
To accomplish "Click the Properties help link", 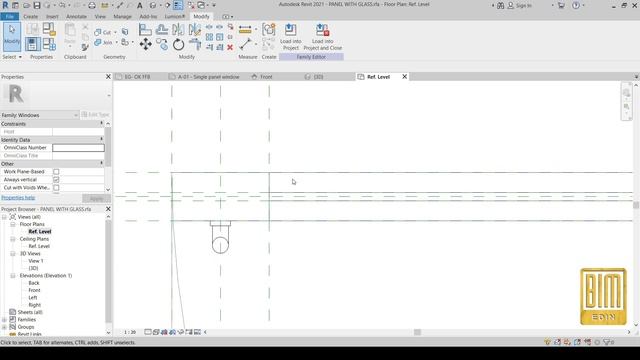I will (x=18, y=198).
